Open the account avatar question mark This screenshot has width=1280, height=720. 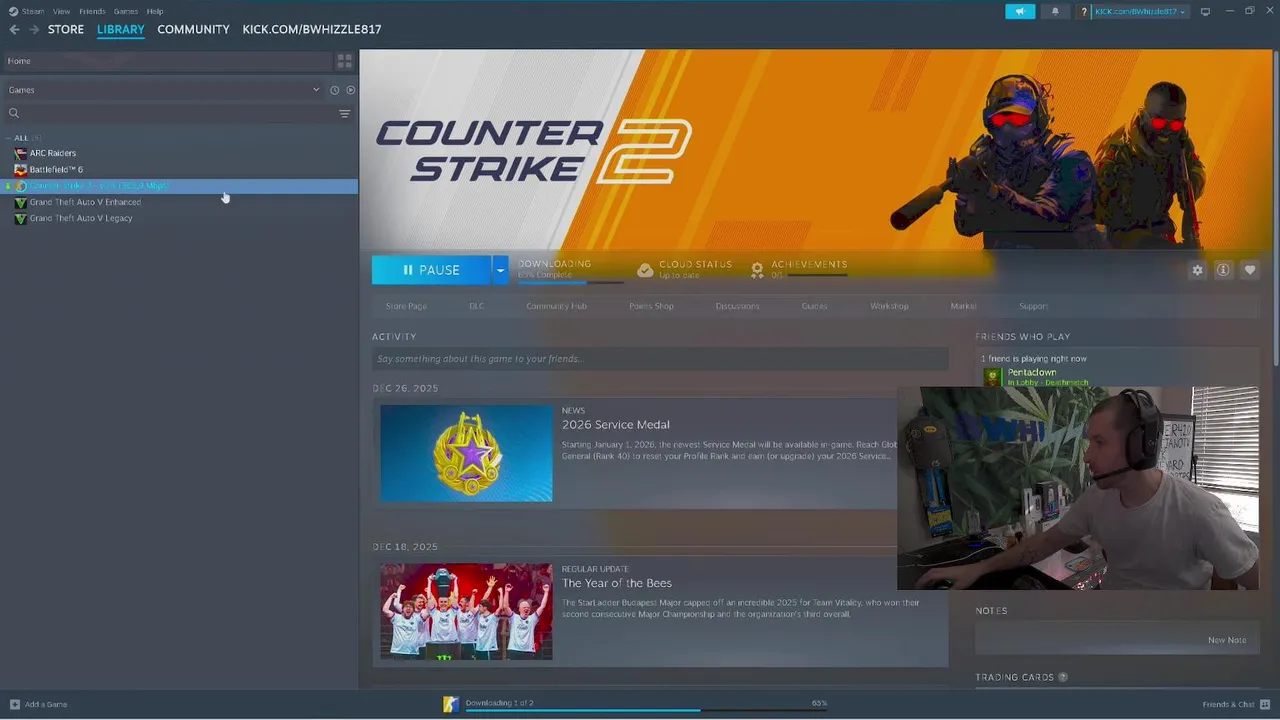tap(1084, 11)
